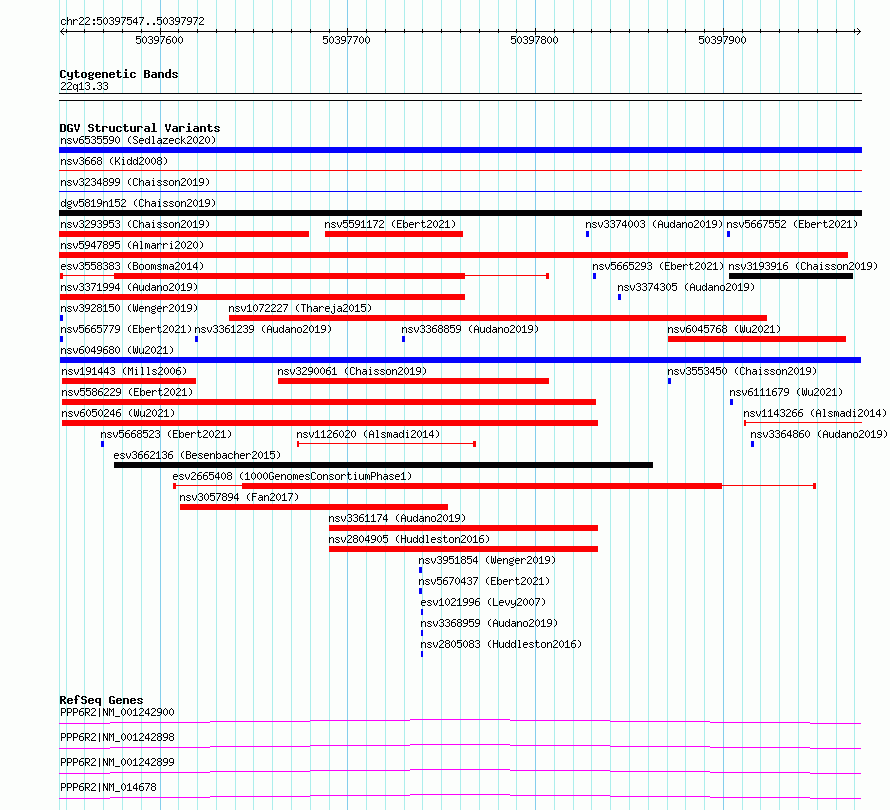Select nsv3928150 (Wenger2019) label
This screenshot has width=890, height=810.
tap(129, 308)
